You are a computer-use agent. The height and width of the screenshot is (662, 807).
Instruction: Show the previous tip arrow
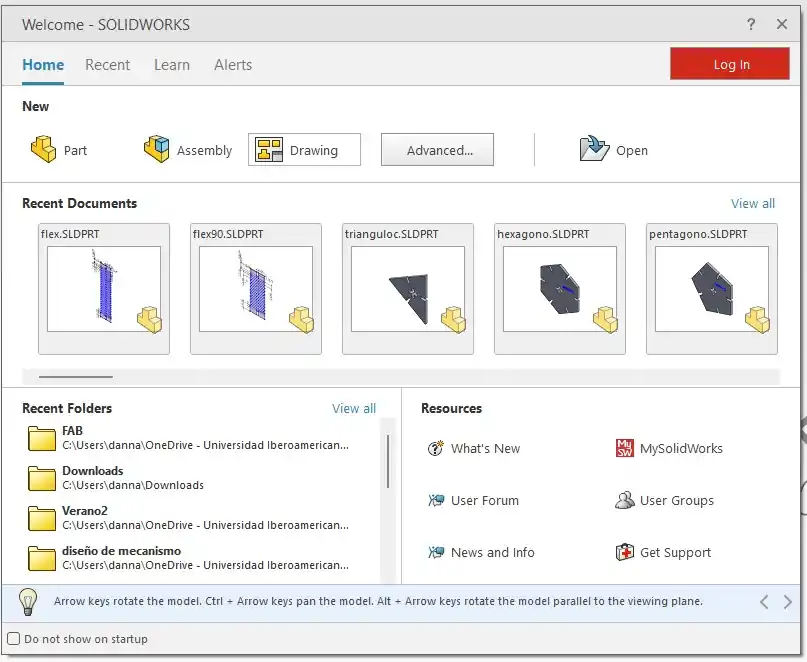click(x=764, y=602)
